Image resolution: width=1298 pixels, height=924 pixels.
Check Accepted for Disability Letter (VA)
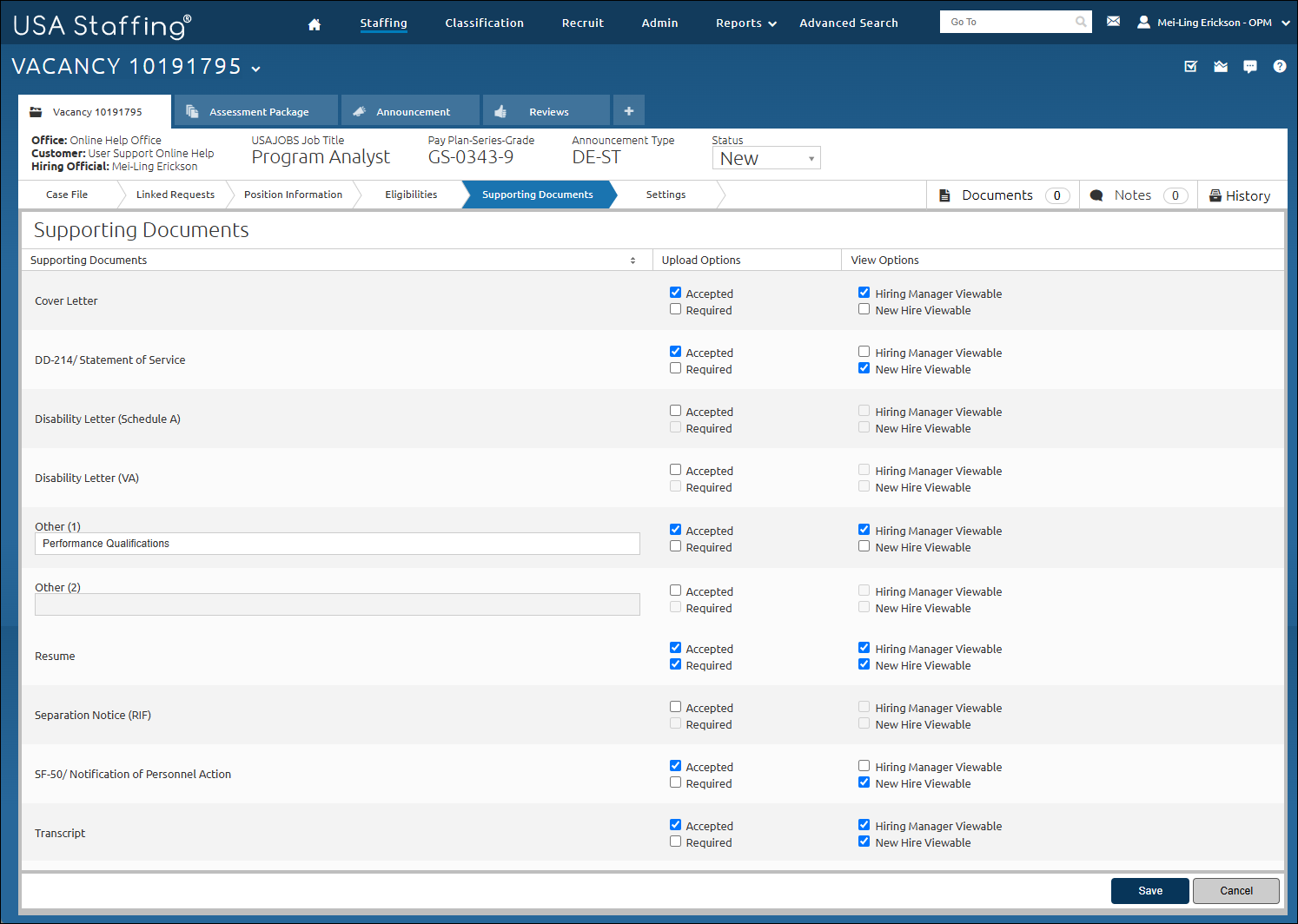tap(675, 470)
